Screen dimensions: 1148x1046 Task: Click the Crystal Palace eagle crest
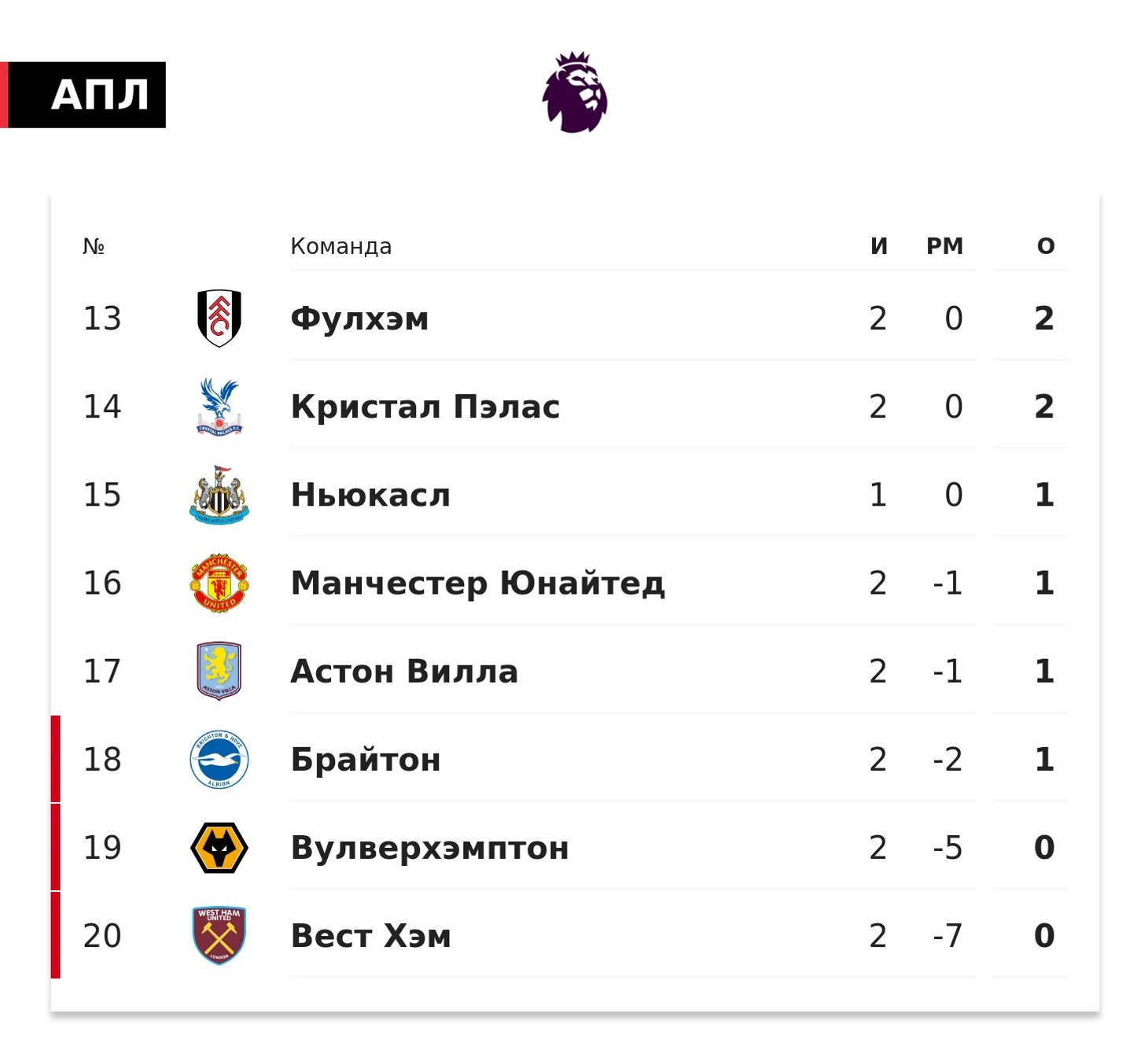(219, 407)
